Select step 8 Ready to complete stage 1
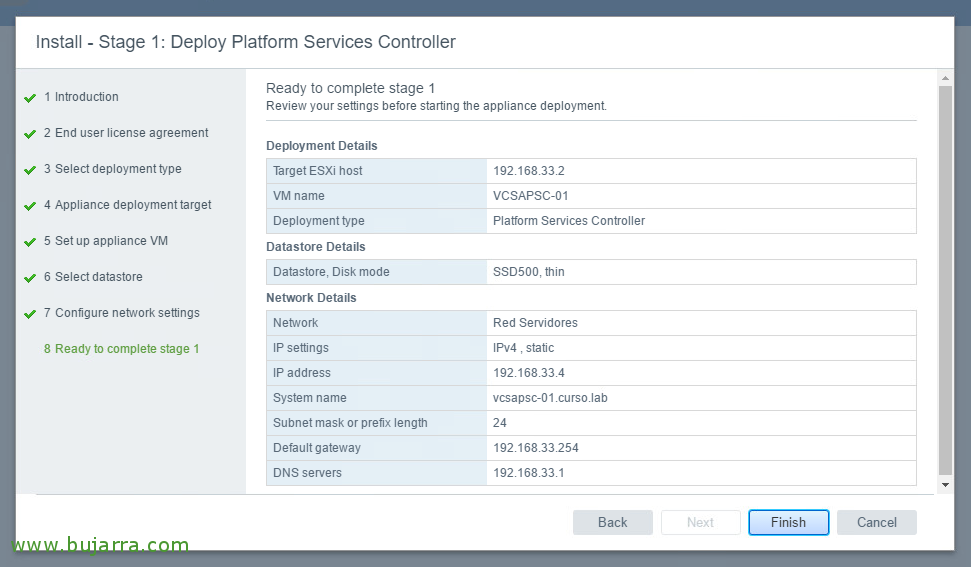The height and width of the screenshot is (567, 971). coord(121,348)
